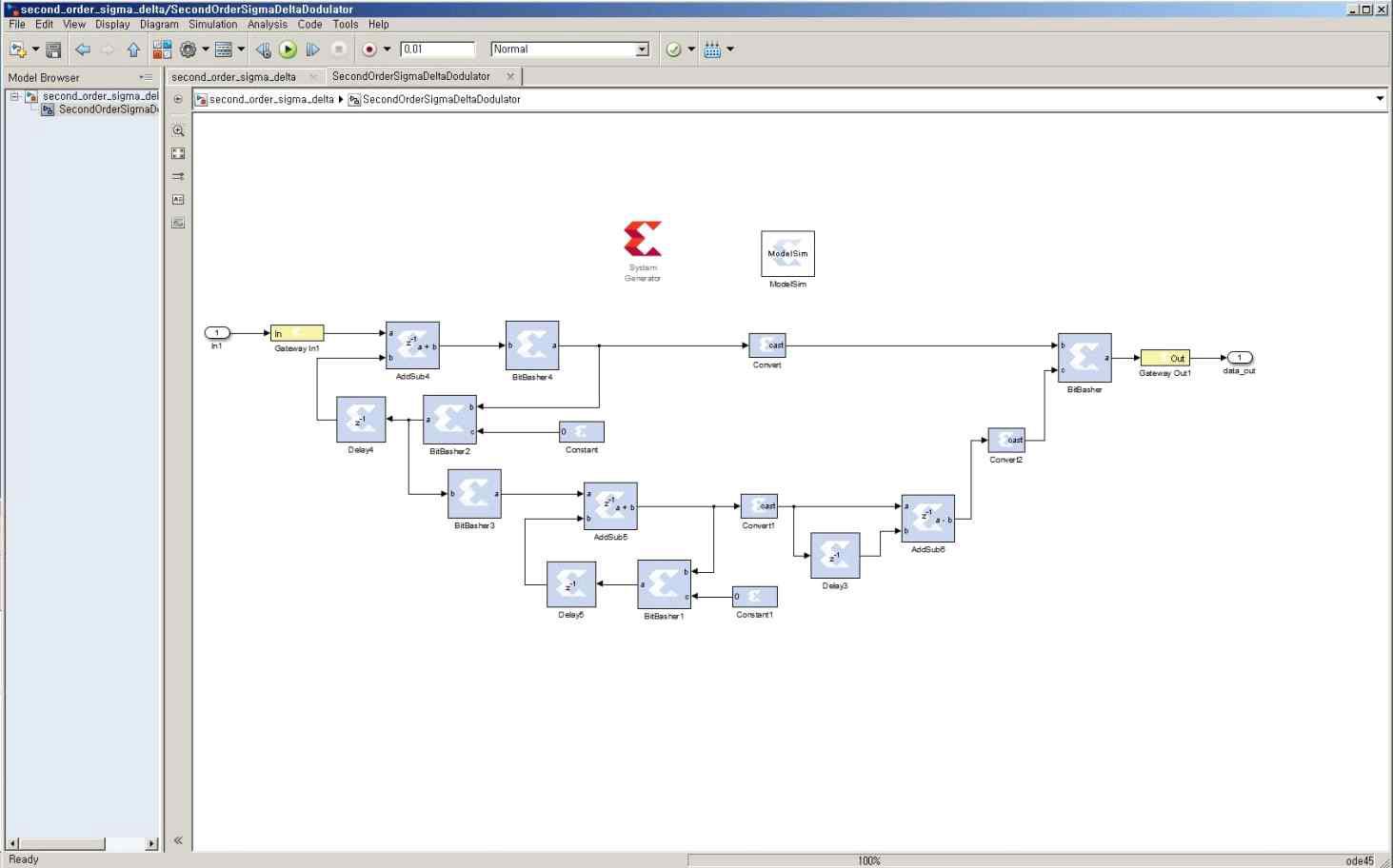Click the Build Model toolbar icon

(712, 49)
